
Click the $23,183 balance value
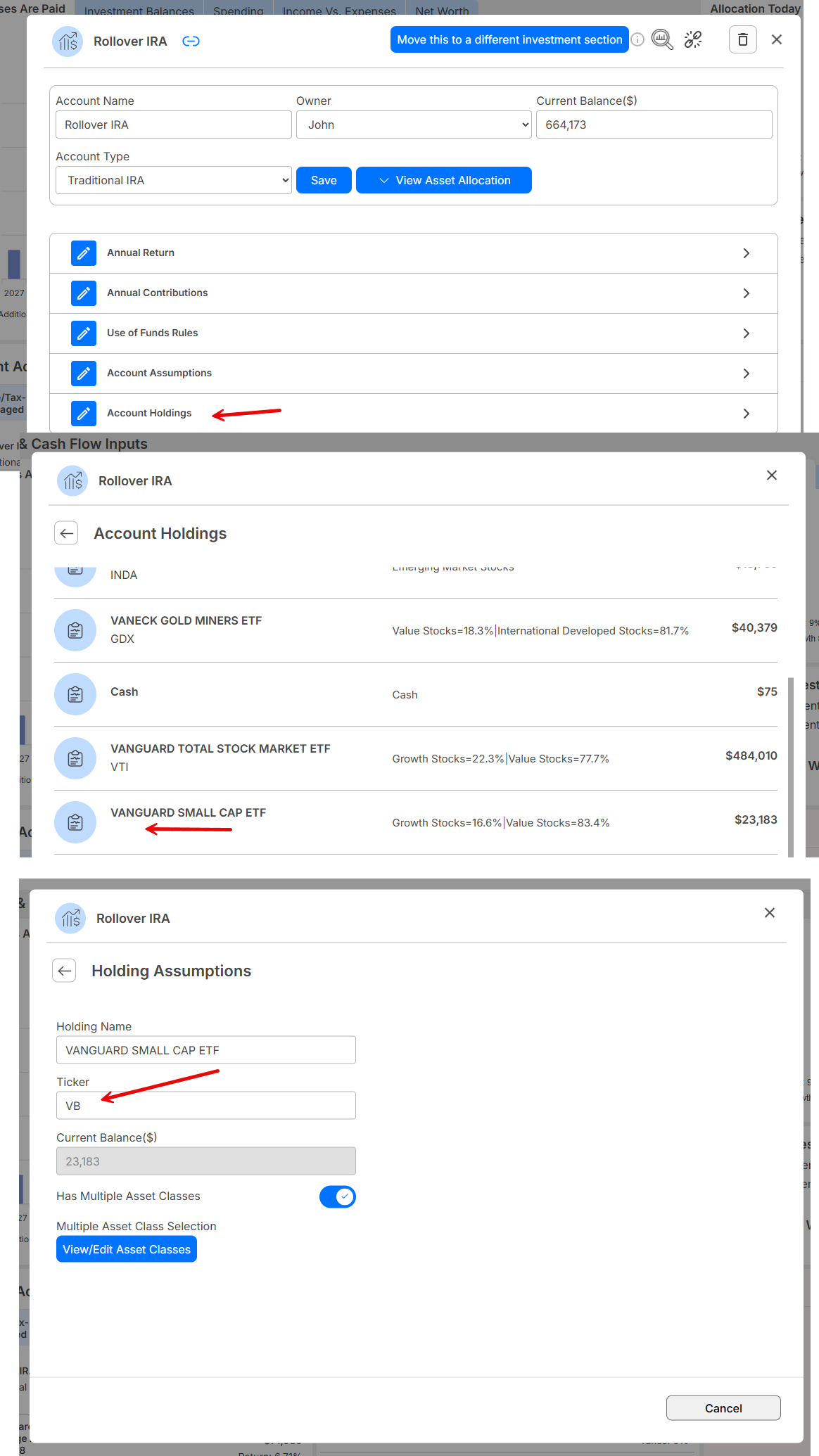point(756,819)
